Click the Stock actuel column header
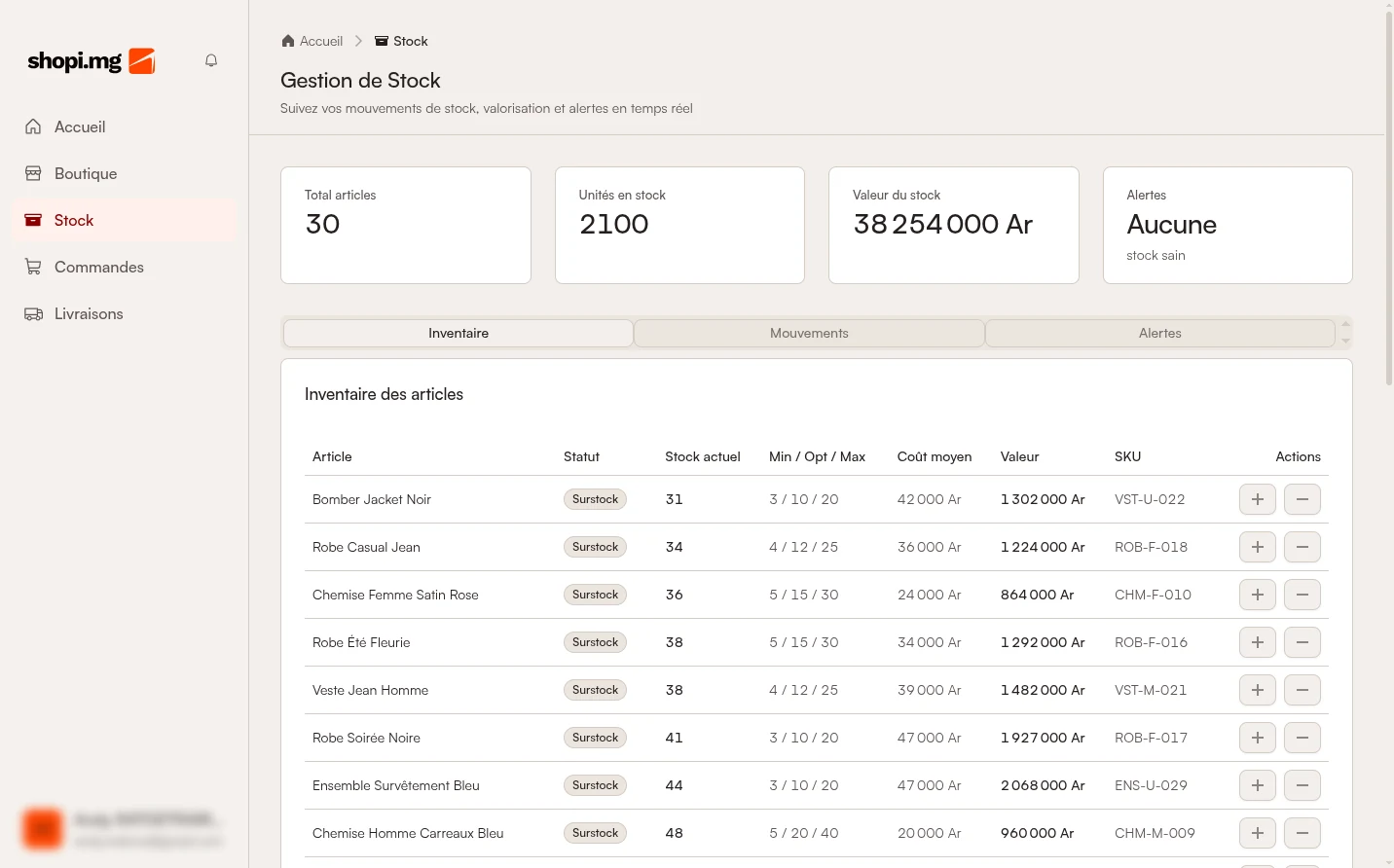 [703, 456]
